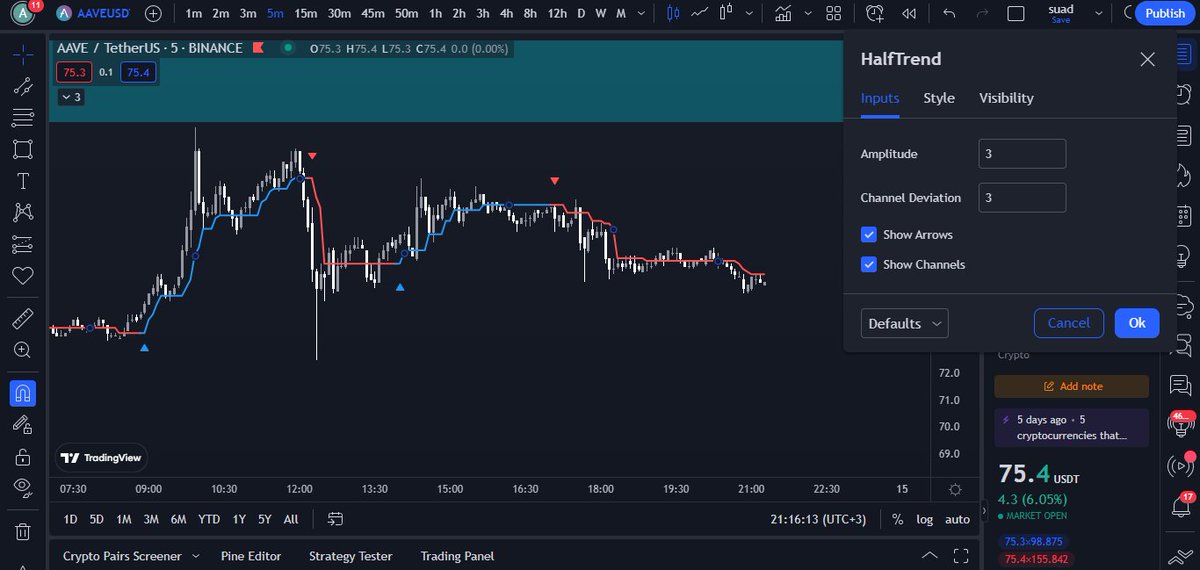Open chart settings gear on the time axis
This screenshot has height=570, width=1200.
click(955, 489)
